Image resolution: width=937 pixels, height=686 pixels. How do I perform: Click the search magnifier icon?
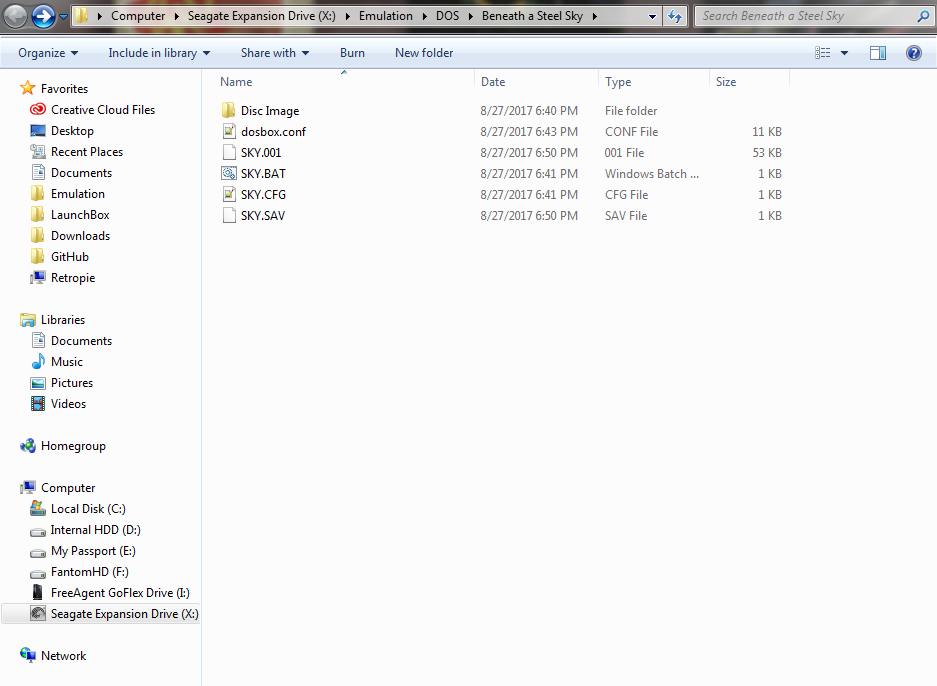coord(923,16)
